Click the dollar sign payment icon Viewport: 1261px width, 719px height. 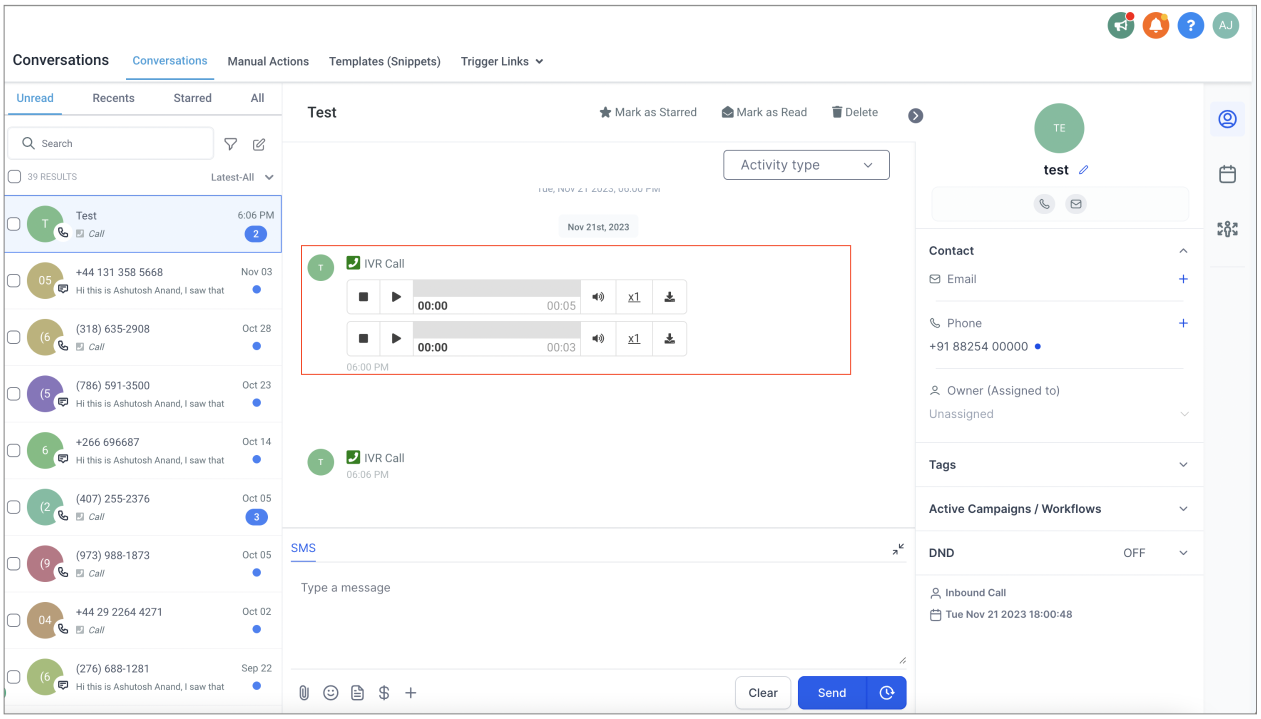[384, 693]
